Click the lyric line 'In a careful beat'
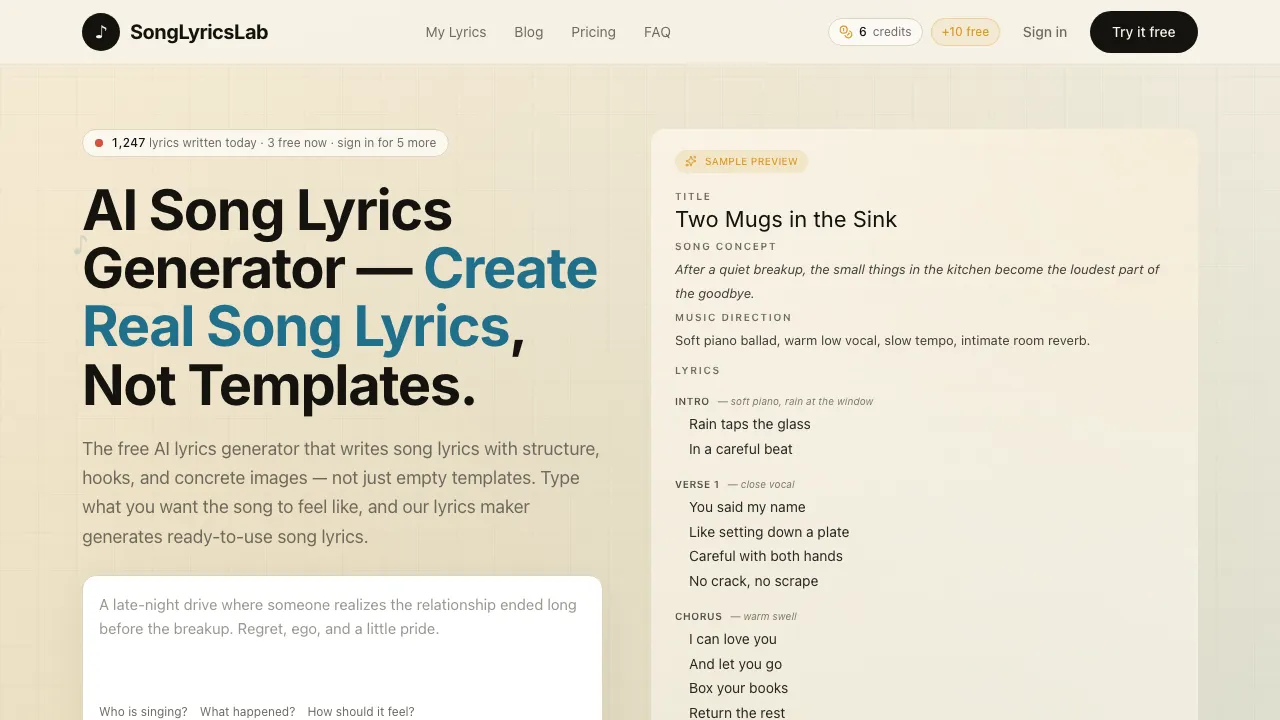1280x720 pixels. [741, 449]
